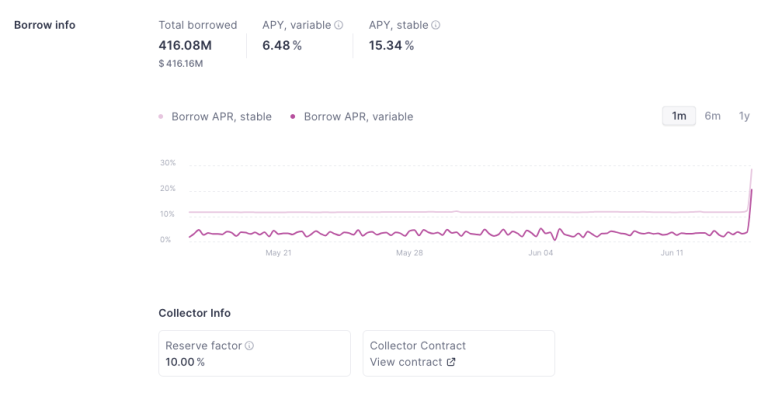Click the info icon beside APY, stable
The width and height of the screenshot is (768, 403).
pyautogui.click(x=435, y=25)
